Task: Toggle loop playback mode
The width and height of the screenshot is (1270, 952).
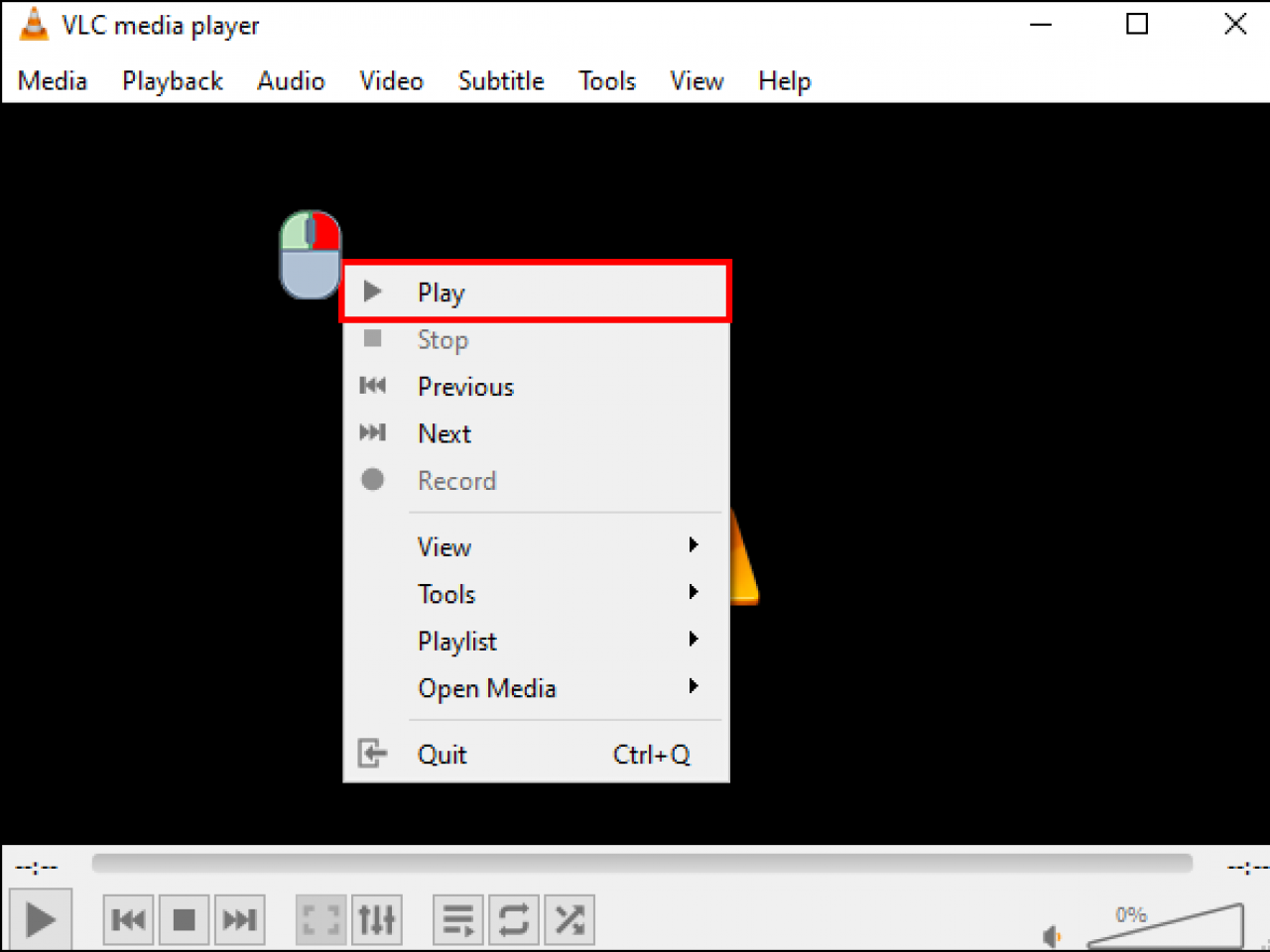Action: coord(513,919)
